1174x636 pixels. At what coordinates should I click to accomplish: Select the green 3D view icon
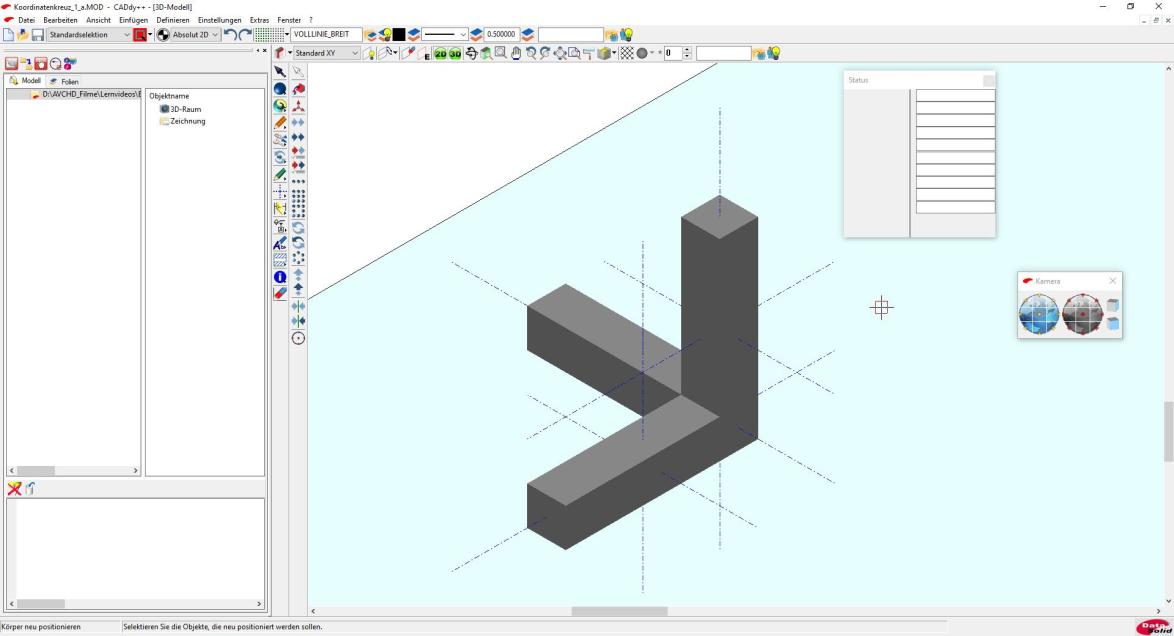(x=456, y=53)
